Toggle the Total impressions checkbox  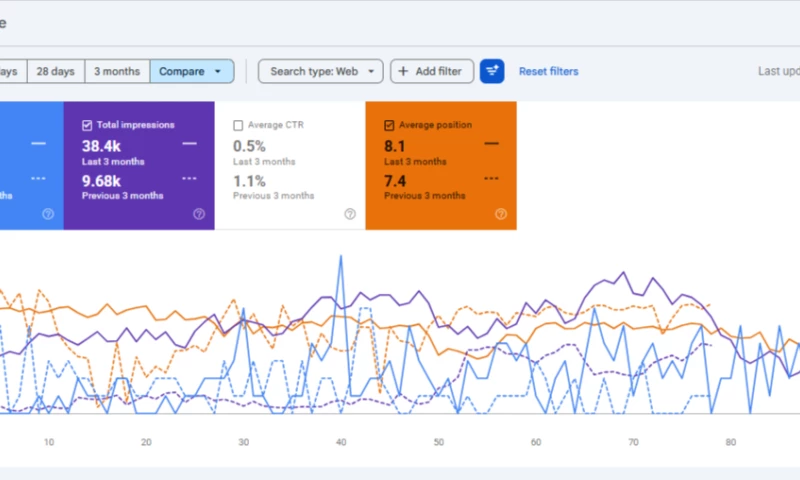[87, 125]
